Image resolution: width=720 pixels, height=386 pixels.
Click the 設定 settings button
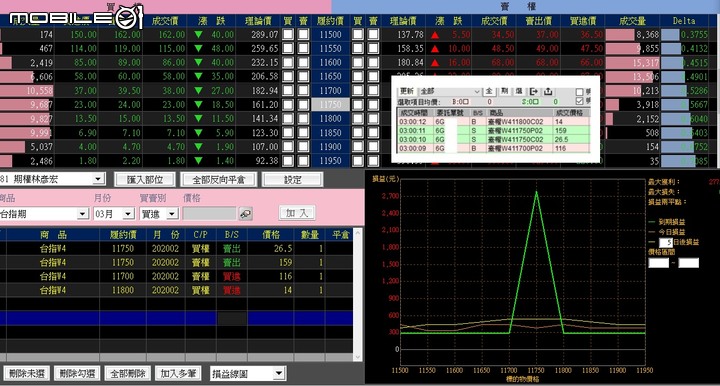[292, 179]
